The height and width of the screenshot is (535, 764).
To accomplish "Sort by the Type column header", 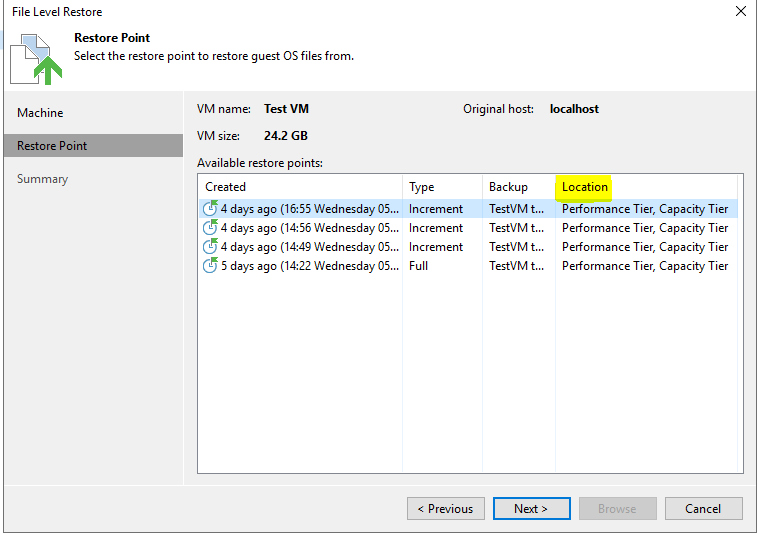I will [442, 187].
